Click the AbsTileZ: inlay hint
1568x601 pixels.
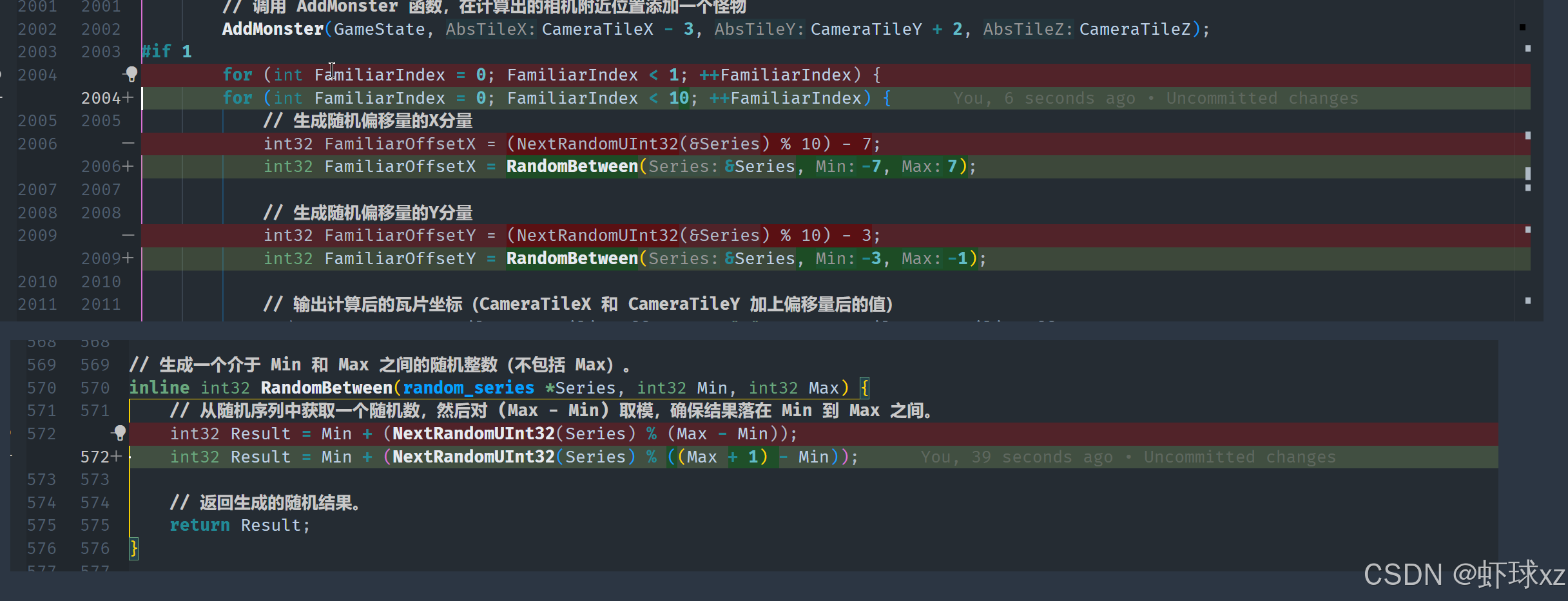point(1028,29)
